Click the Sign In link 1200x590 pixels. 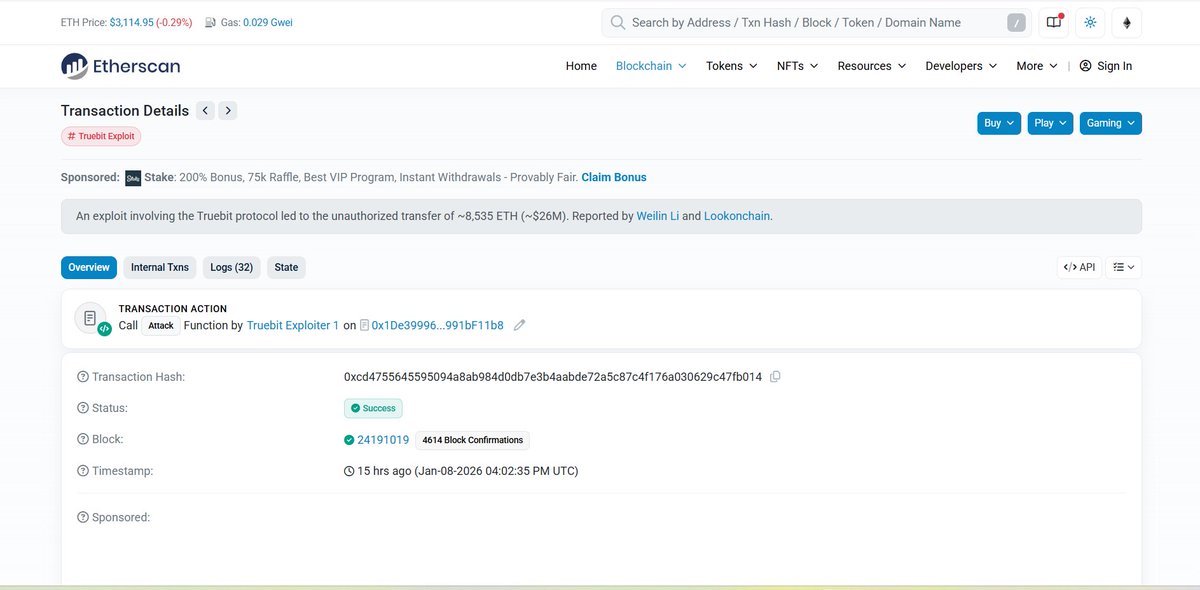(x=1114, y=66)
